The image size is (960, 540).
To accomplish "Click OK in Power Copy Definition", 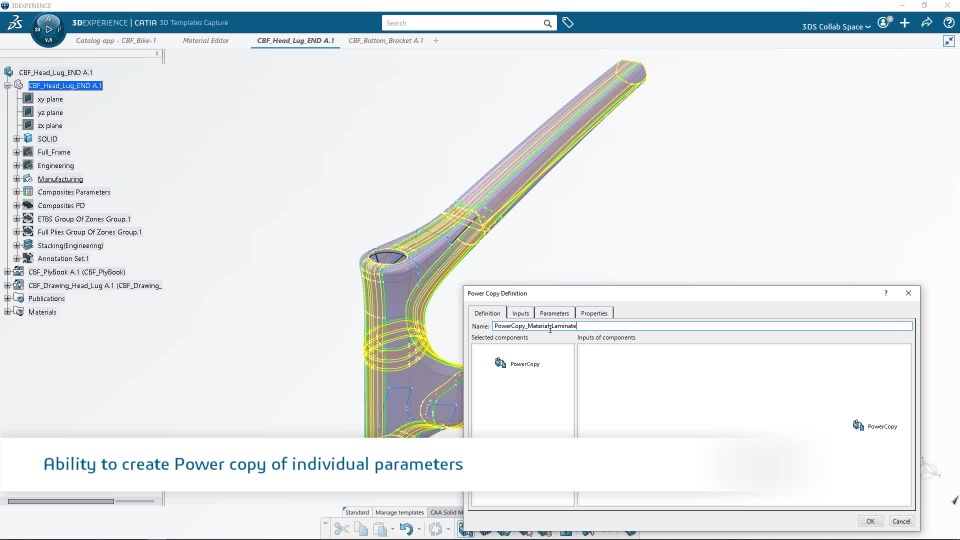I will [870, 521].
